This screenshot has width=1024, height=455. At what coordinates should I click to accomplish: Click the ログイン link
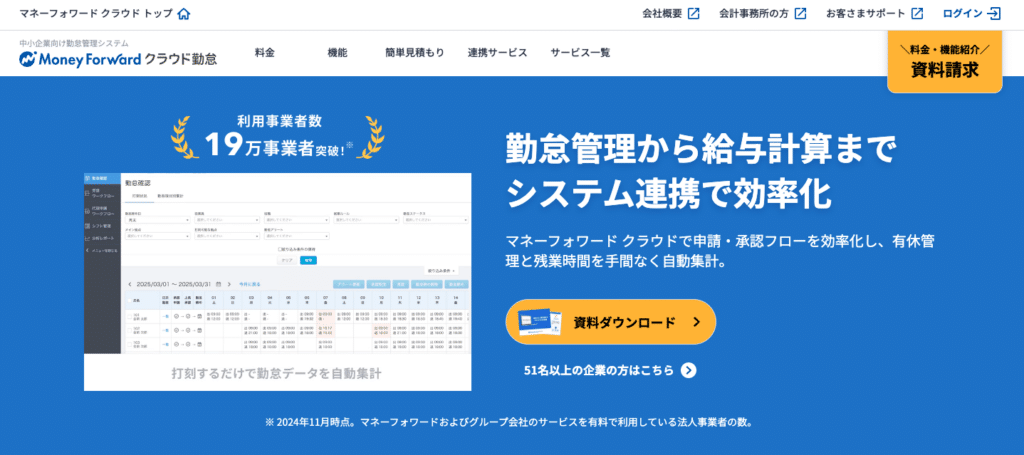tap(972, 14)
